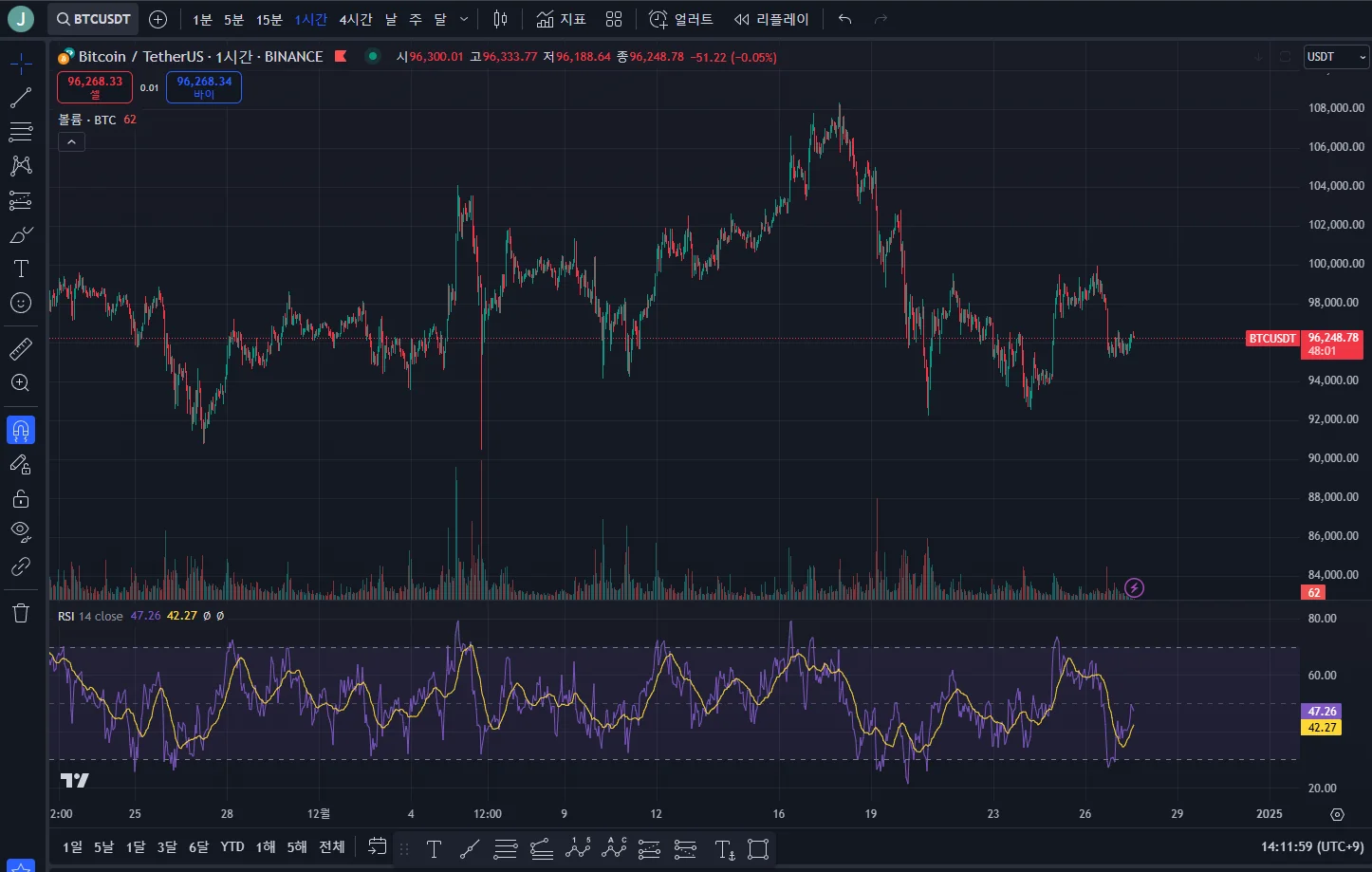Click the 14:11:59 (UTC+9) timezone clock
This screenshot has width=1372, height=872.
pyautogui.click(x=1312, y=846)
